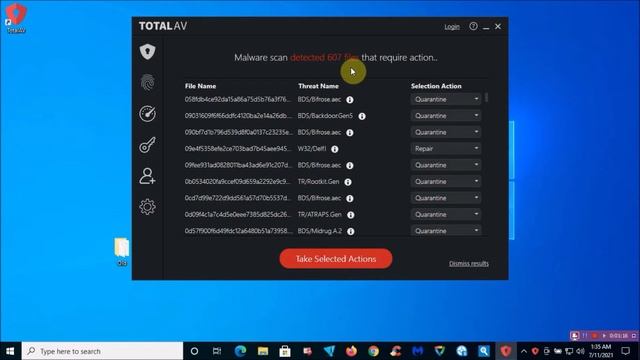The image size is (640, 360).
Task: Show info for BDS/Midrug.A.2 threat
Action: 351,231
